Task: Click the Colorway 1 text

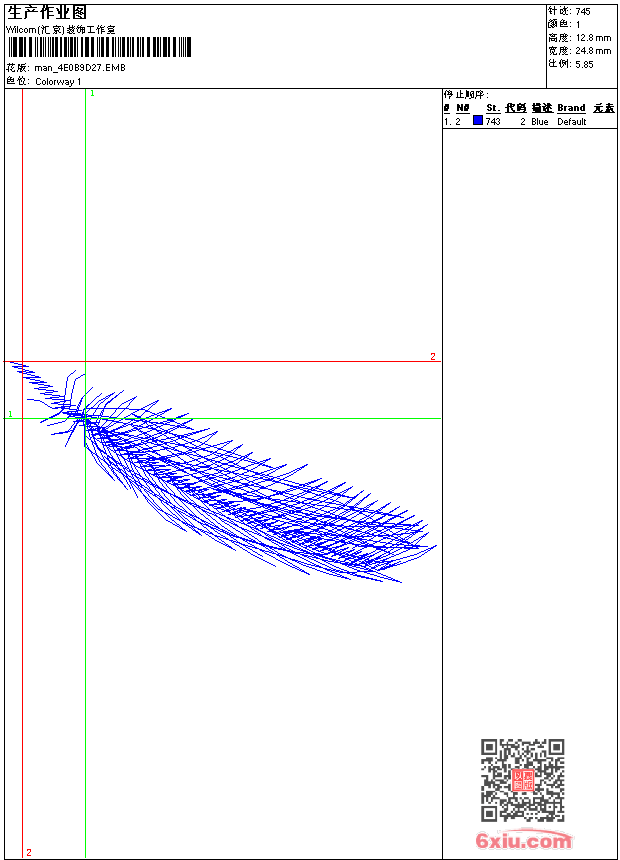Action: tap(58, 82)
